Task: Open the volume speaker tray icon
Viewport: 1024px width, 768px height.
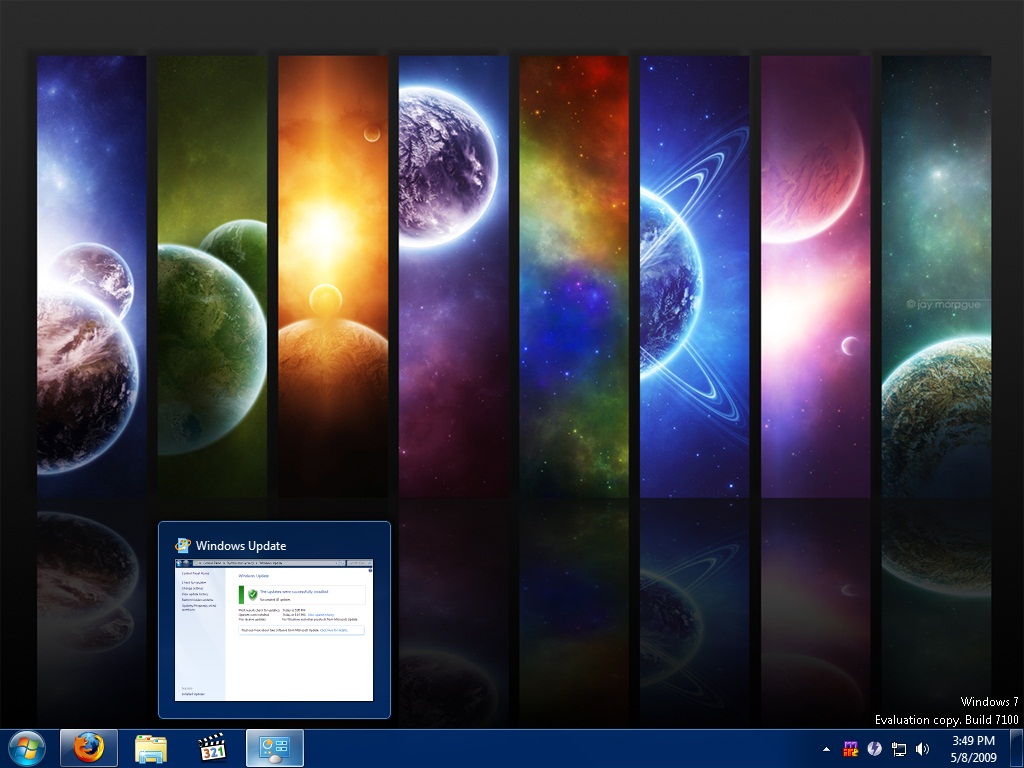Action: (922, 749)
